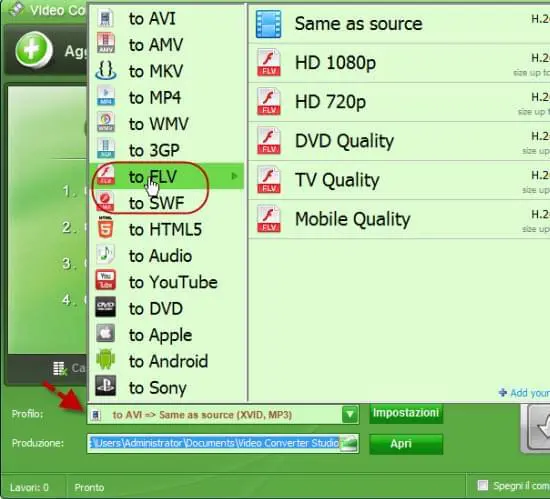The image size is (550, 499).
Task: Click the Impostazioni button
Action: coord(406,413)
